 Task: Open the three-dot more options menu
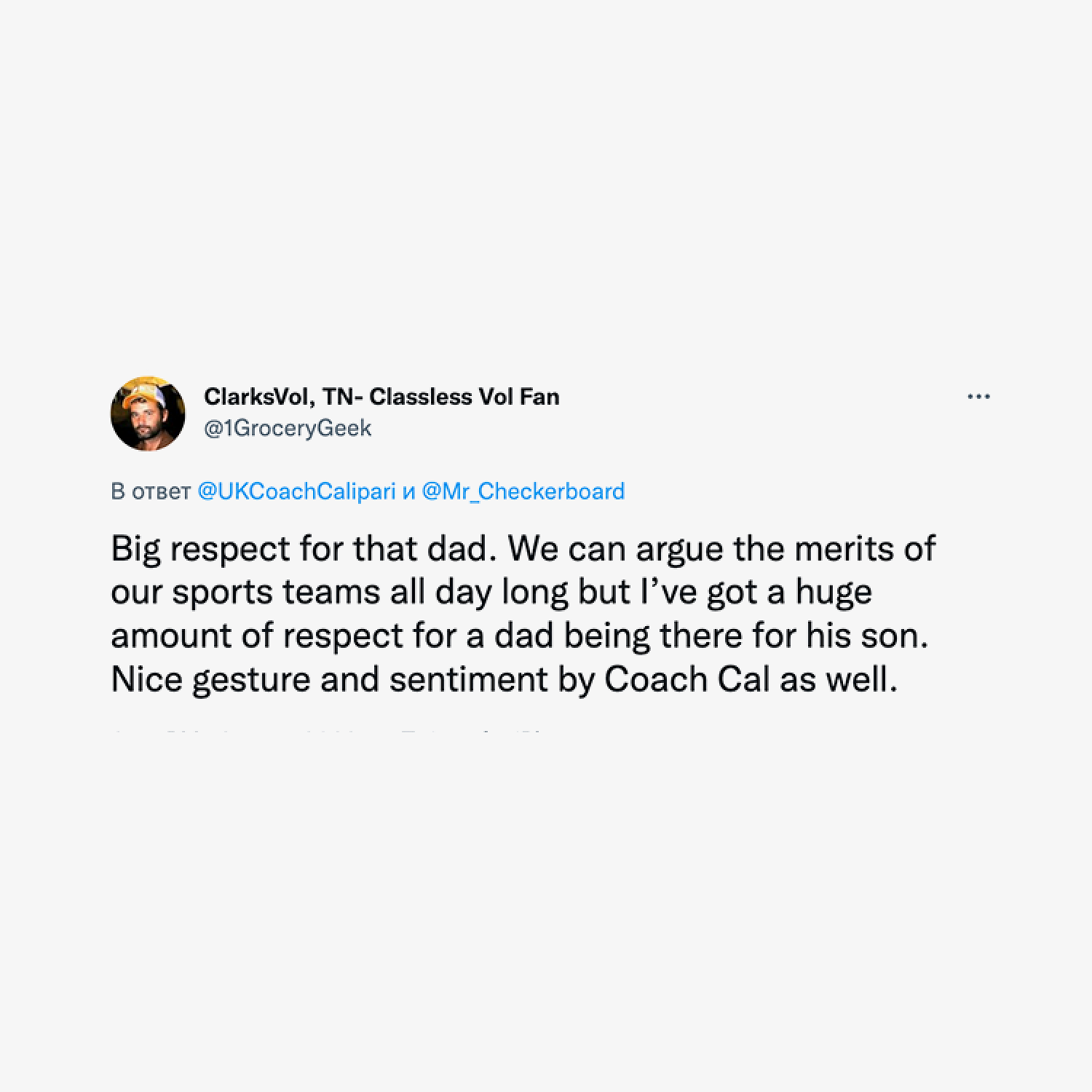[978, 397]
